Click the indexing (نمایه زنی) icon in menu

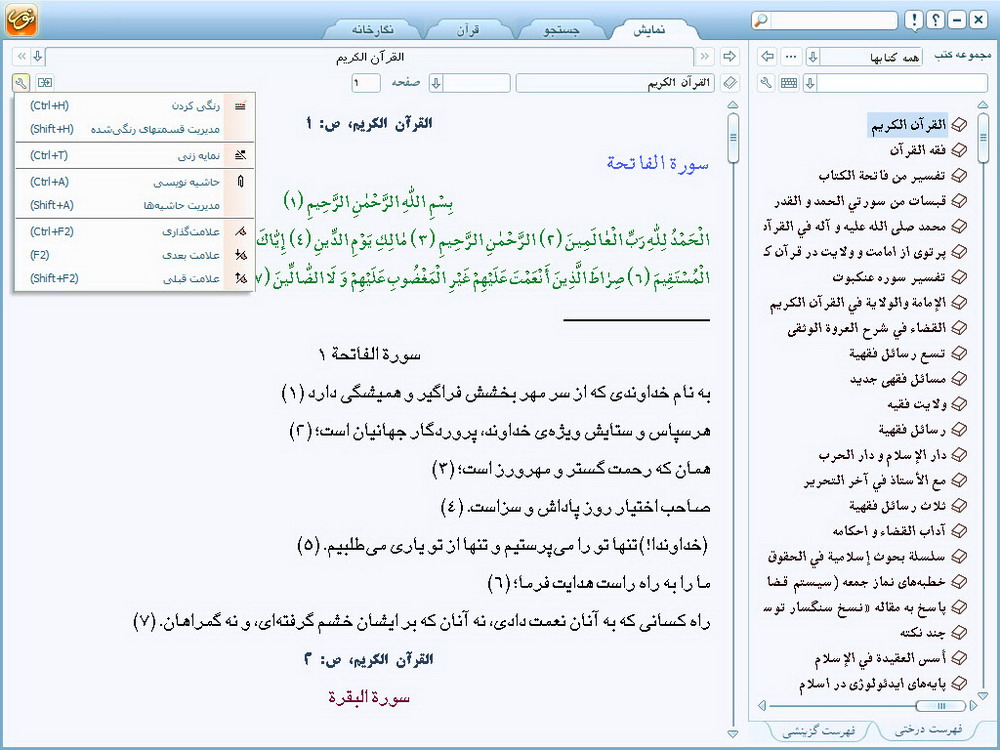coord(239,155)
